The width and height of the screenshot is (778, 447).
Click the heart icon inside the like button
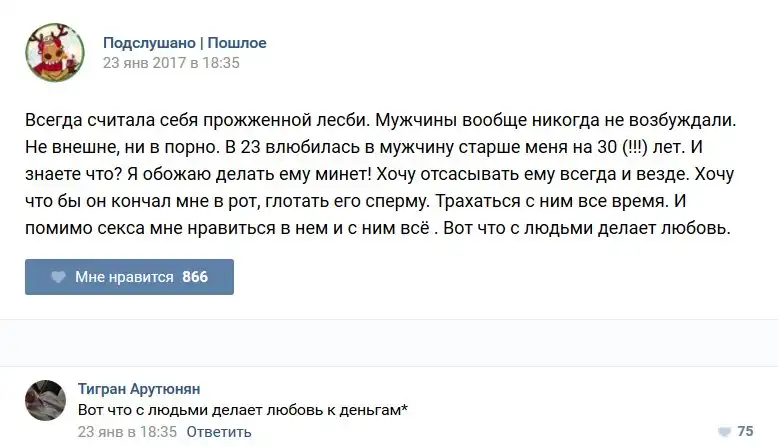pyautogui.click(x=58, y=277)
